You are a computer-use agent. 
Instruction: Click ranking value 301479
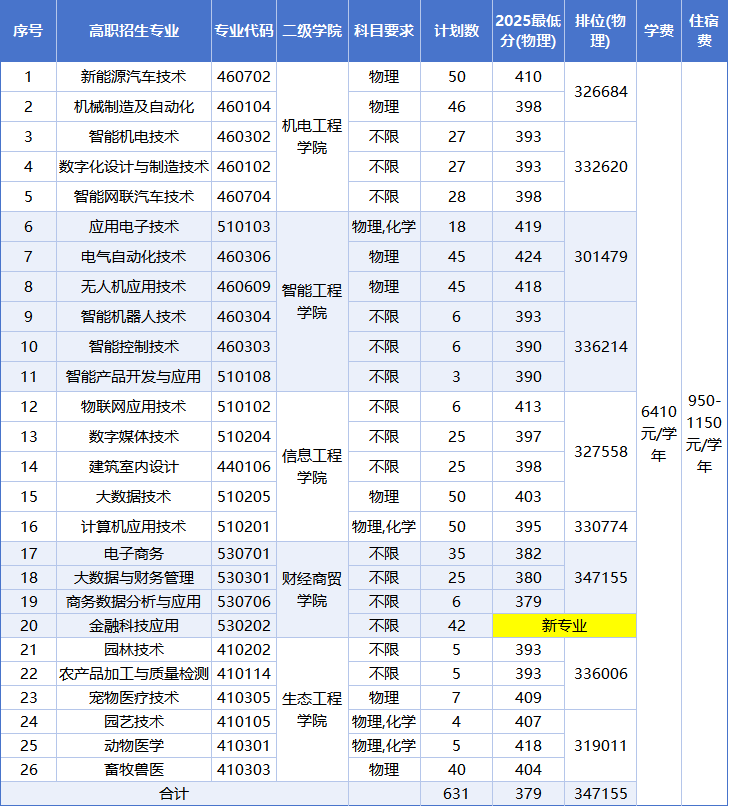[x=600, y=257]
